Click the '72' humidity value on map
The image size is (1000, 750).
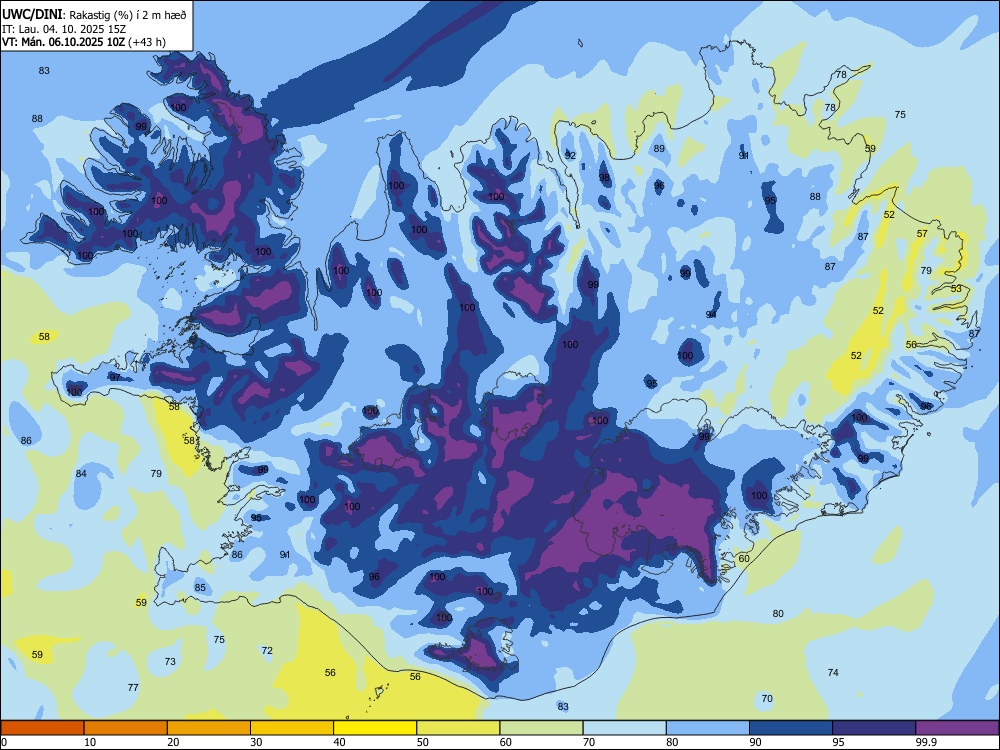pos(267,651)
